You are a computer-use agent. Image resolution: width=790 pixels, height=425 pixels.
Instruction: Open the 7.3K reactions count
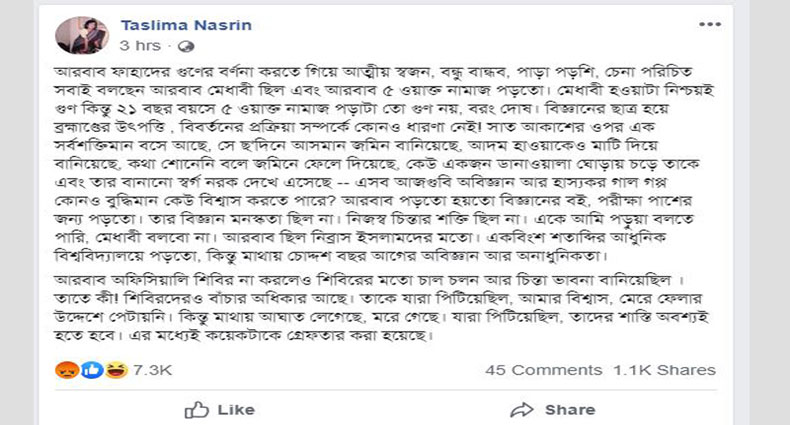(x=152, y=370)
